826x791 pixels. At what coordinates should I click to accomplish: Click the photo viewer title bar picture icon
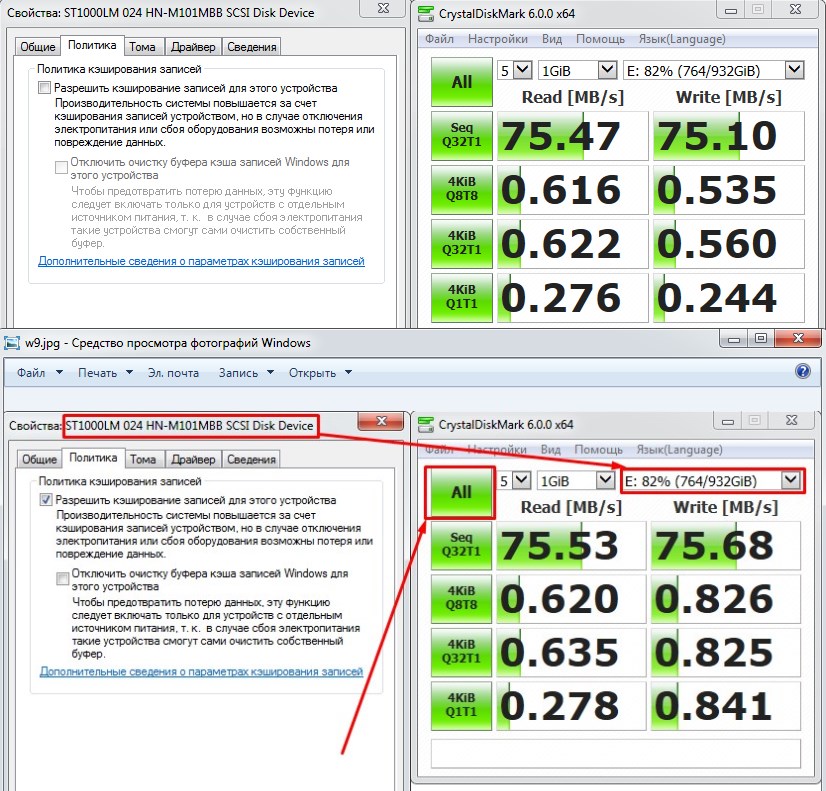[x=12, y=343]
